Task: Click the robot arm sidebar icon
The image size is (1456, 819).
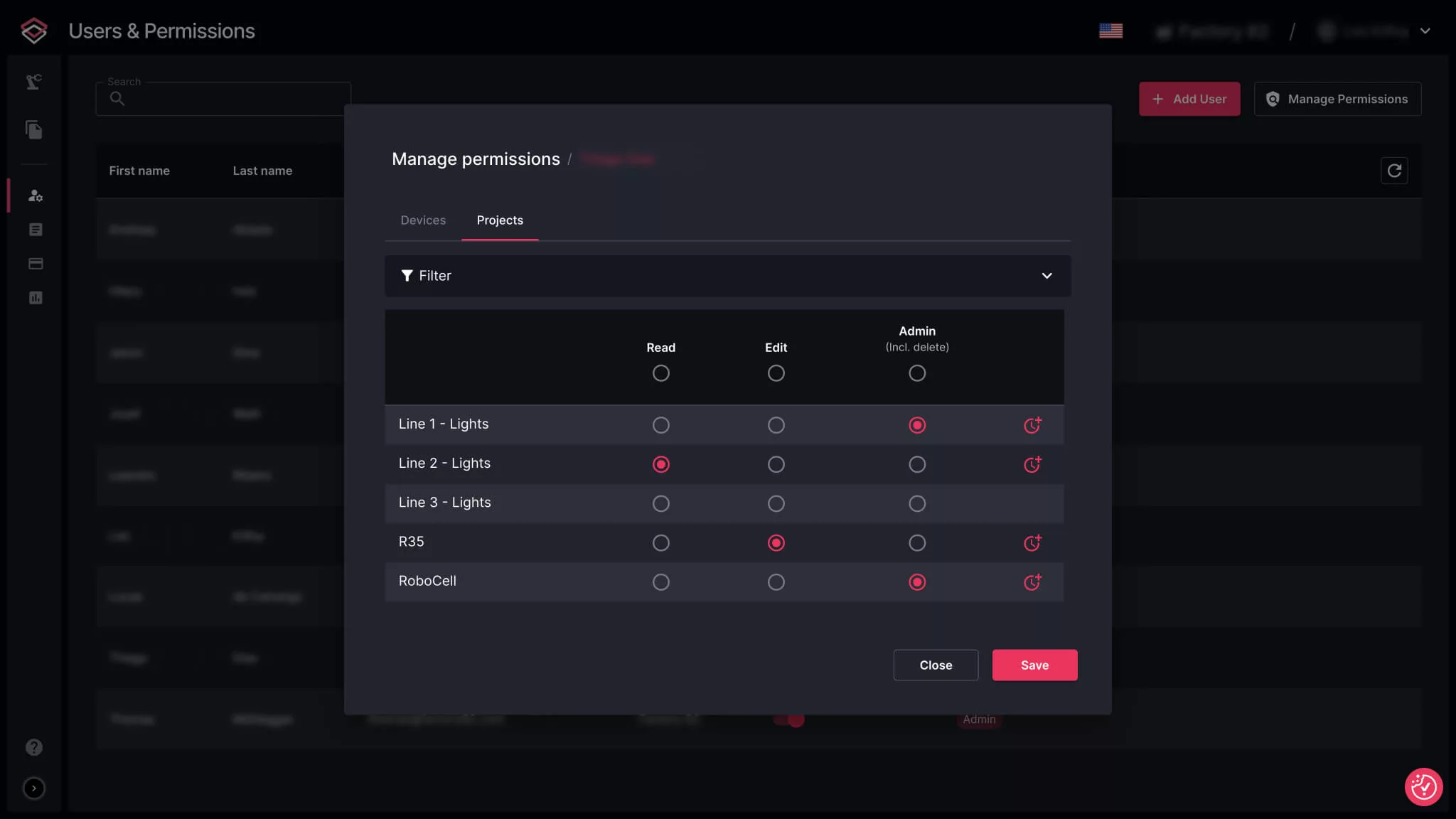Action: pos(33,82)
